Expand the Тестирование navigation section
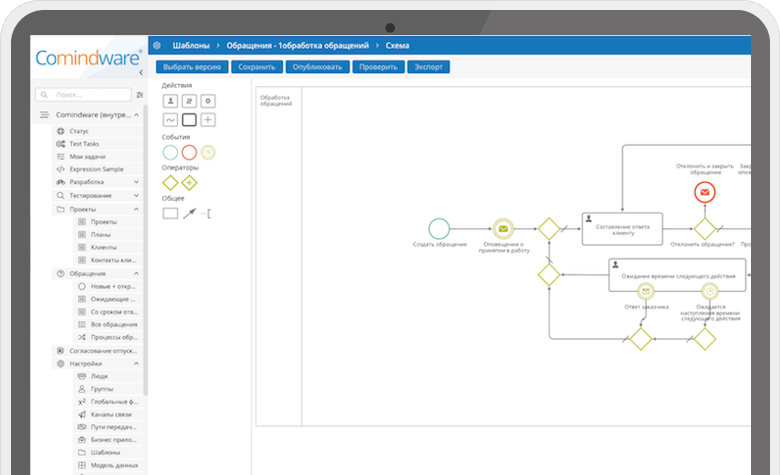 coord(136,196)
